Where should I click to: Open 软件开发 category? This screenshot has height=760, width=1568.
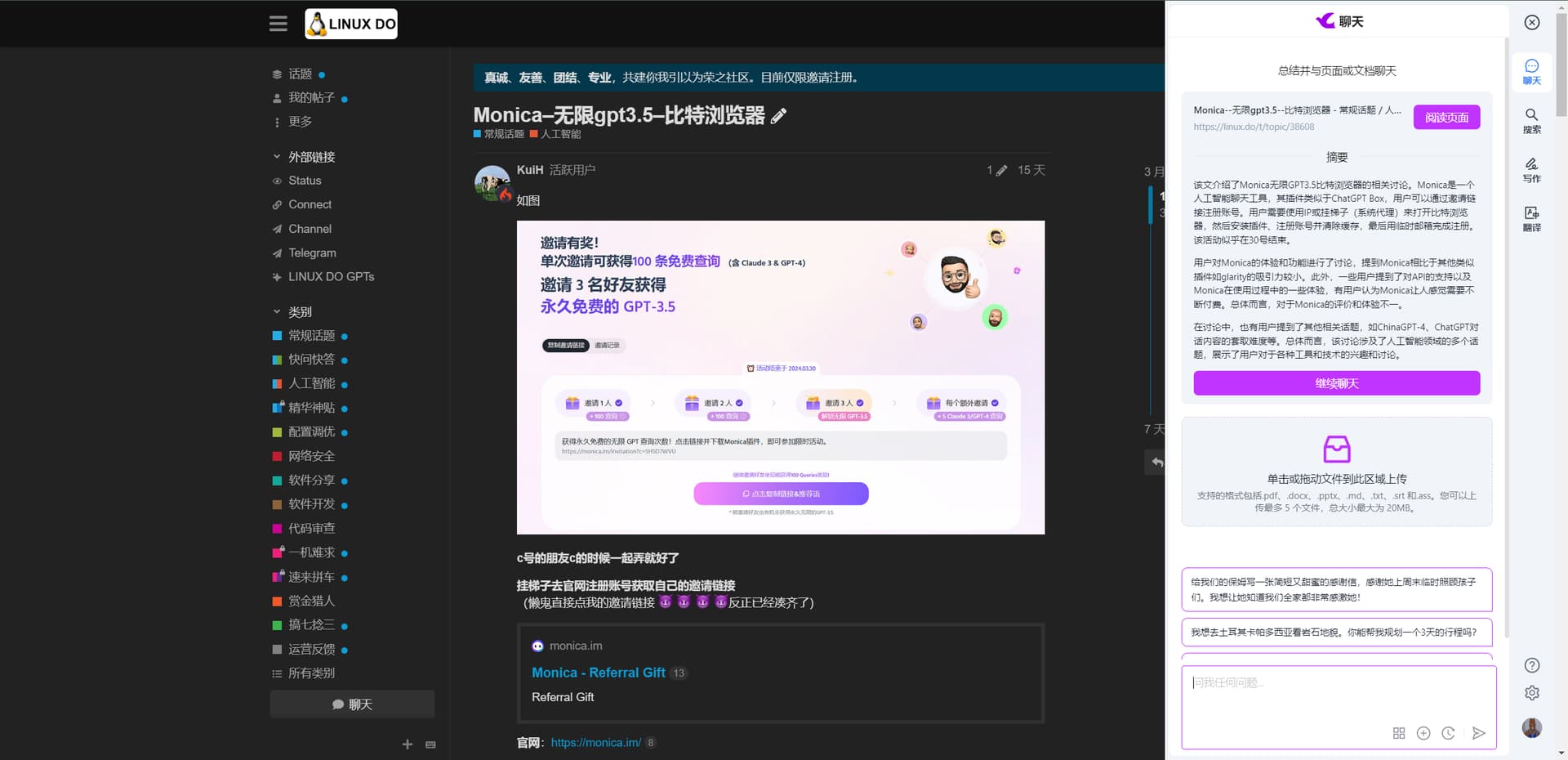310,504
